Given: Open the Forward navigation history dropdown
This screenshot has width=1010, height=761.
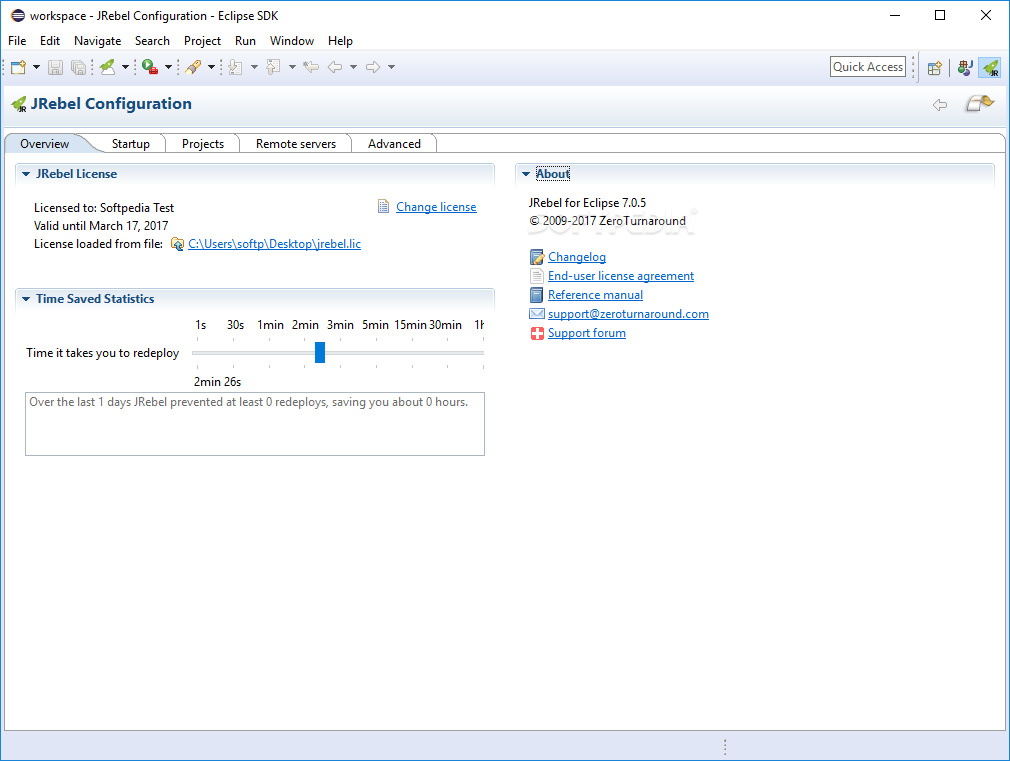Looking at the screenshot, I should click(x=392, y=67).
